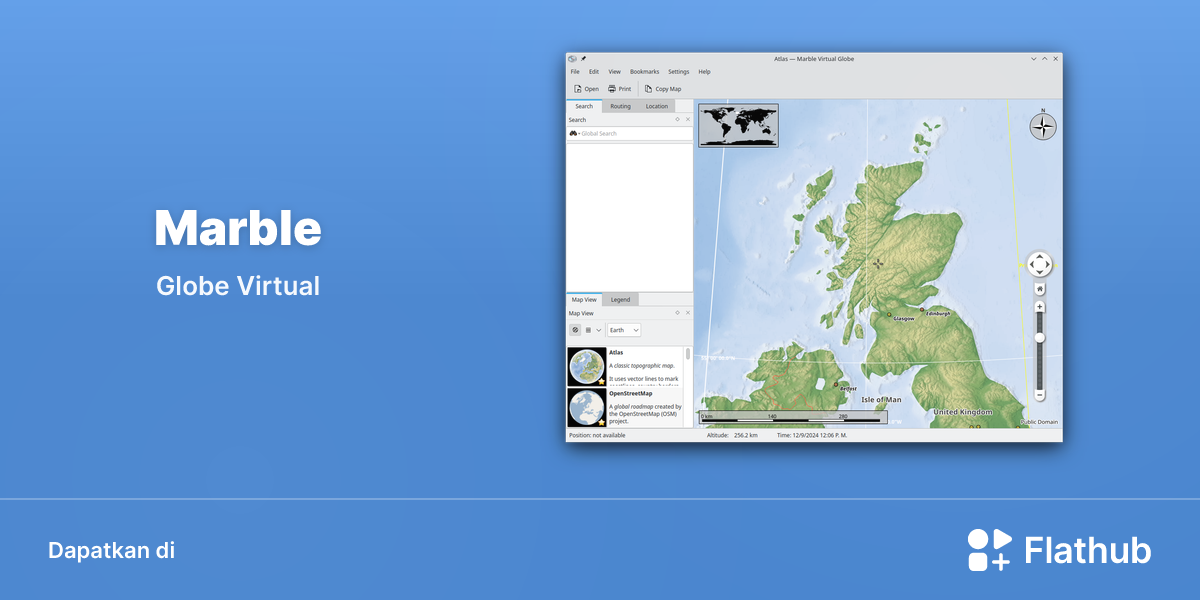Viewport: 1200px width, 600px height.
Task: Open the Help menu
Action: 705,72
